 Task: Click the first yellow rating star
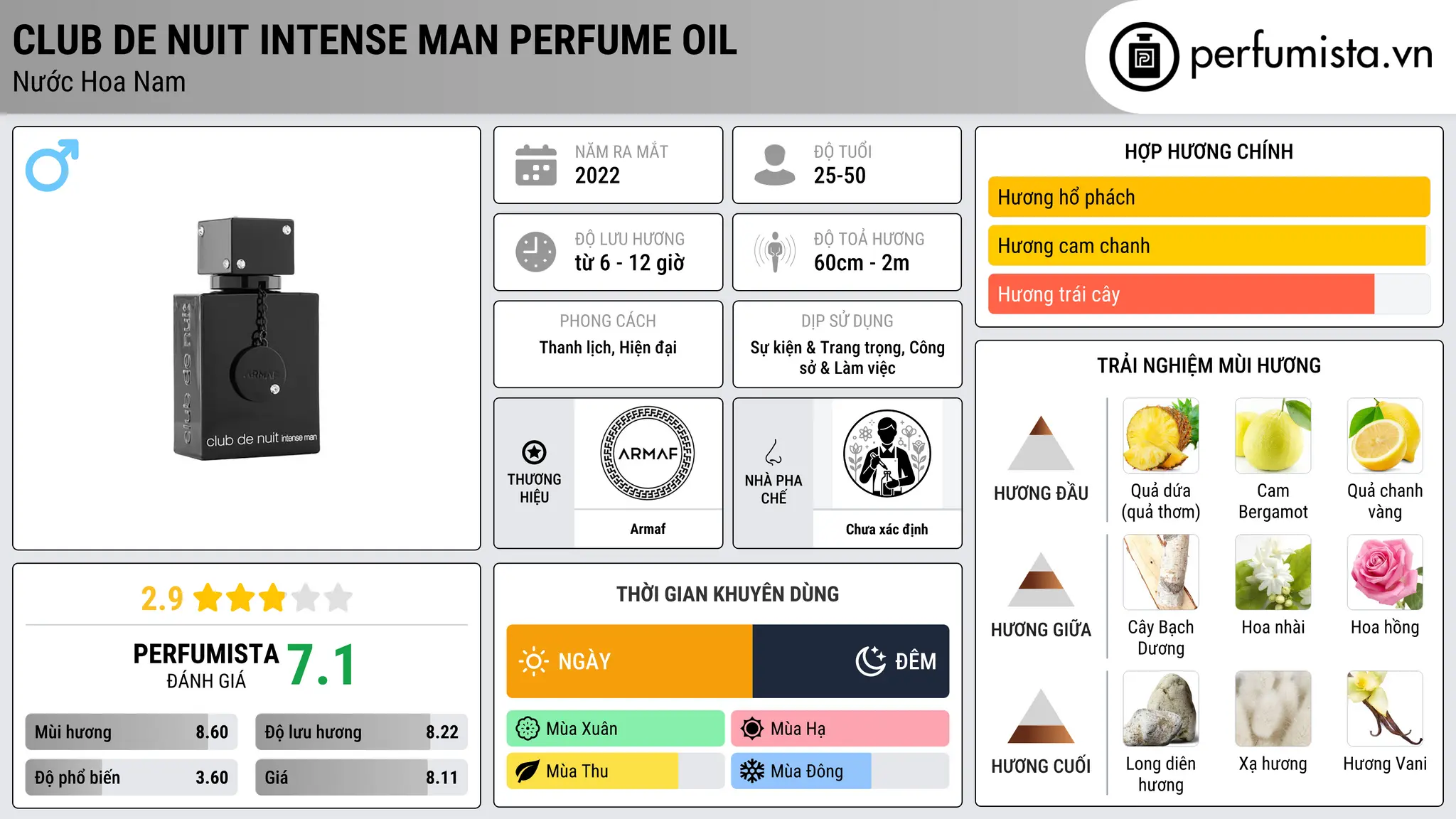[x=208, y=598]
